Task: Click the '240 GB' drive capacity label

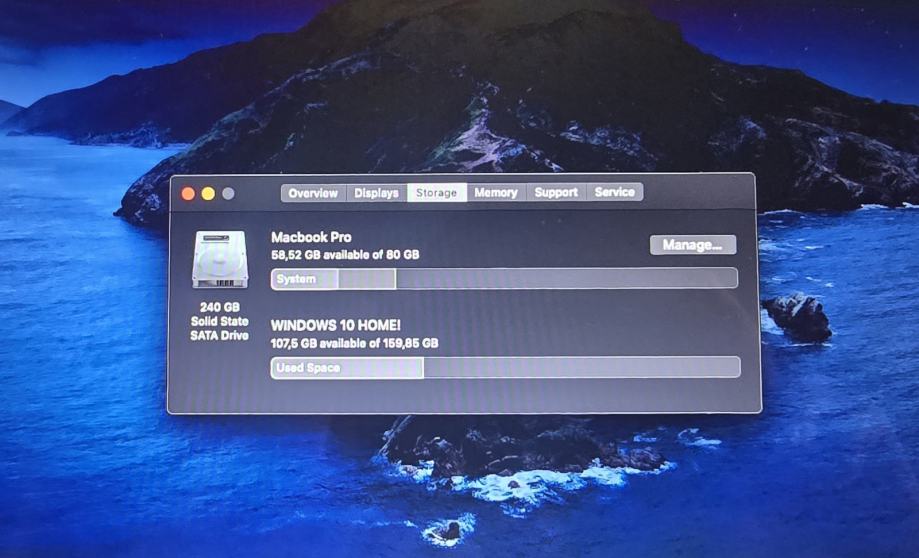Action: coord(220,307)
